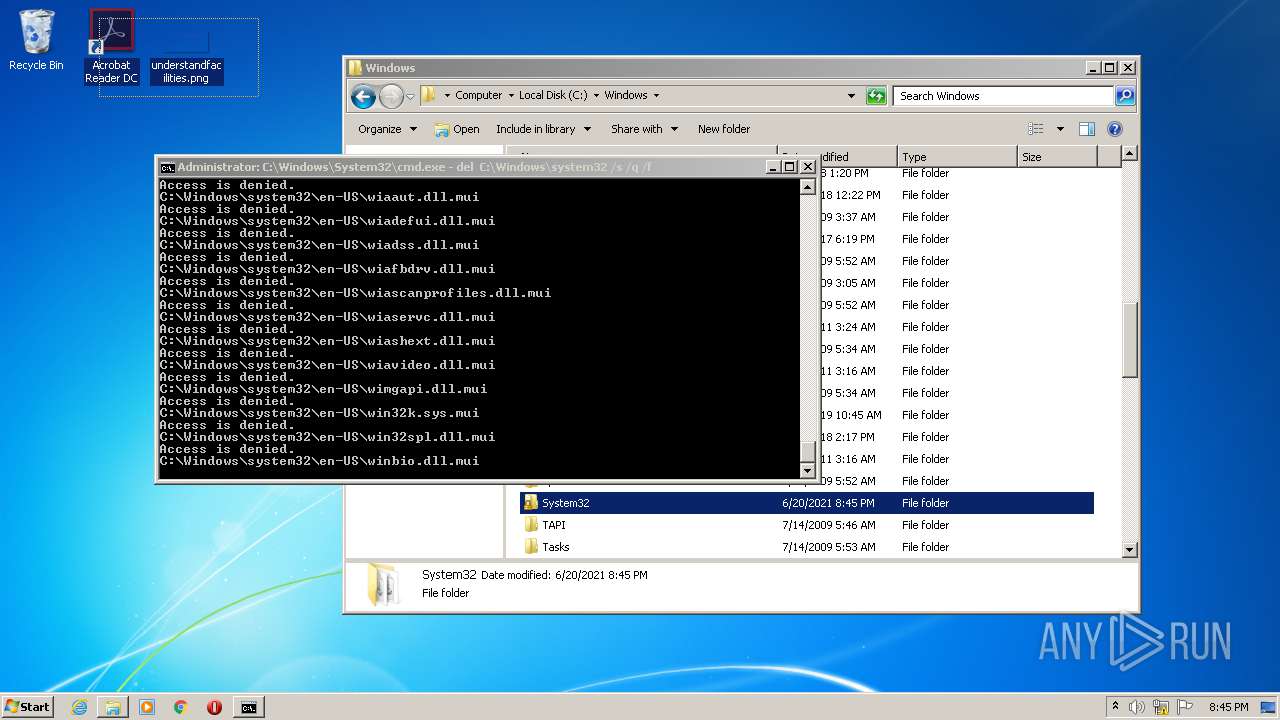Viewport: 1280px width, 720px height.
Task: Expand the Include in library menu
Action: point(543,129)
